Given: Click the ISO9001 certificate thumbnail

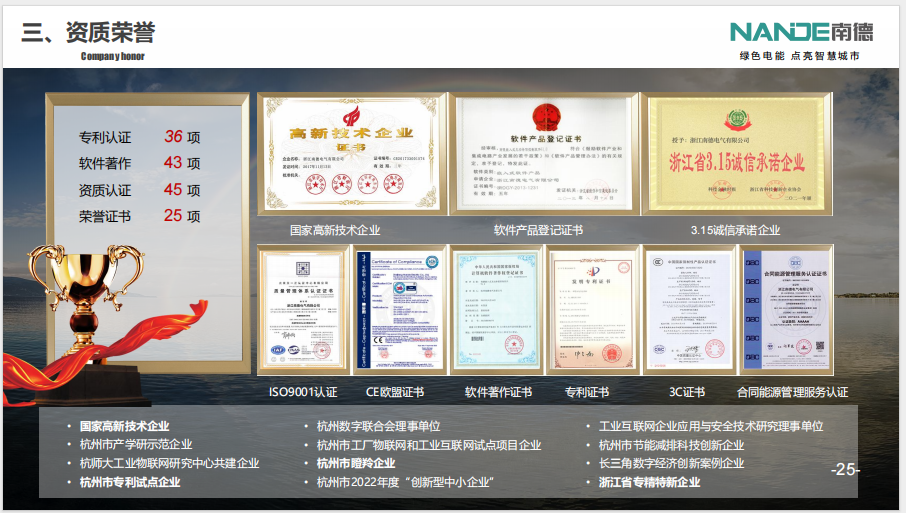Looking at the screenshot, I should (x=303, y=310).
